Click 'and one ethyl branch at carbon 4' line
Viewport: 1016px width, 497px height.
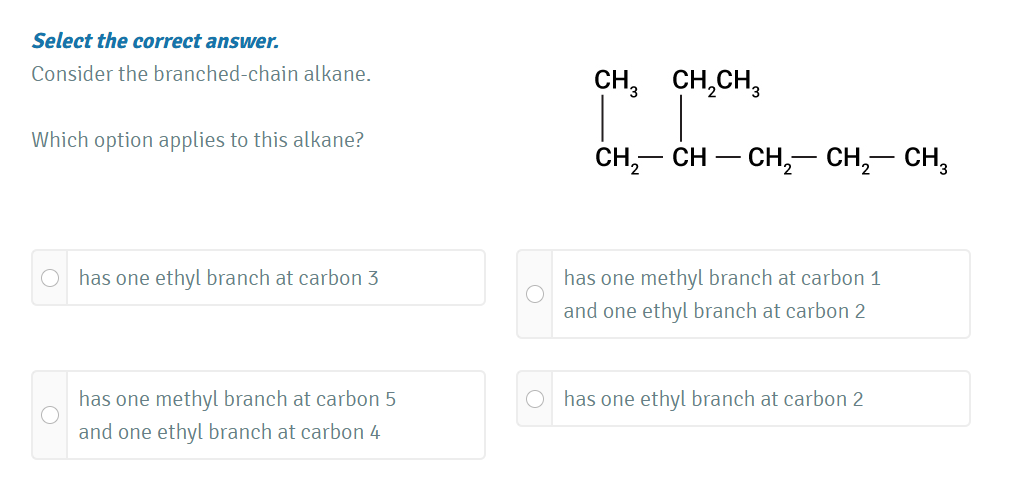(229, 432)
